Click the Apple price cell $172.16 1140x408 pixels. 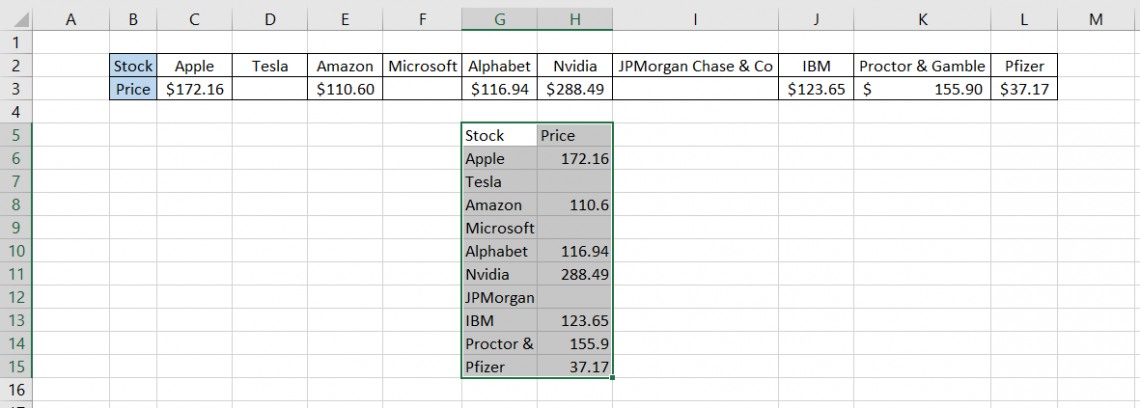pos(194,89)
